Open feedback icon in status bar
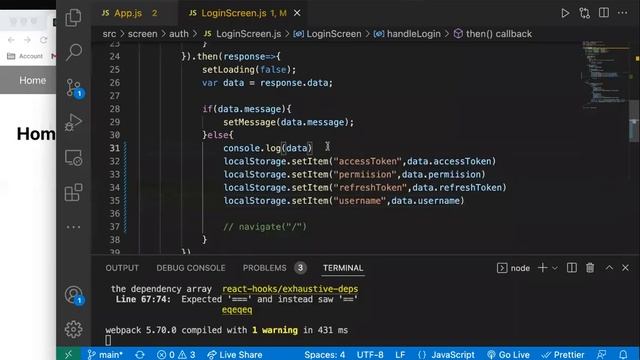 (x=601, y=354)
